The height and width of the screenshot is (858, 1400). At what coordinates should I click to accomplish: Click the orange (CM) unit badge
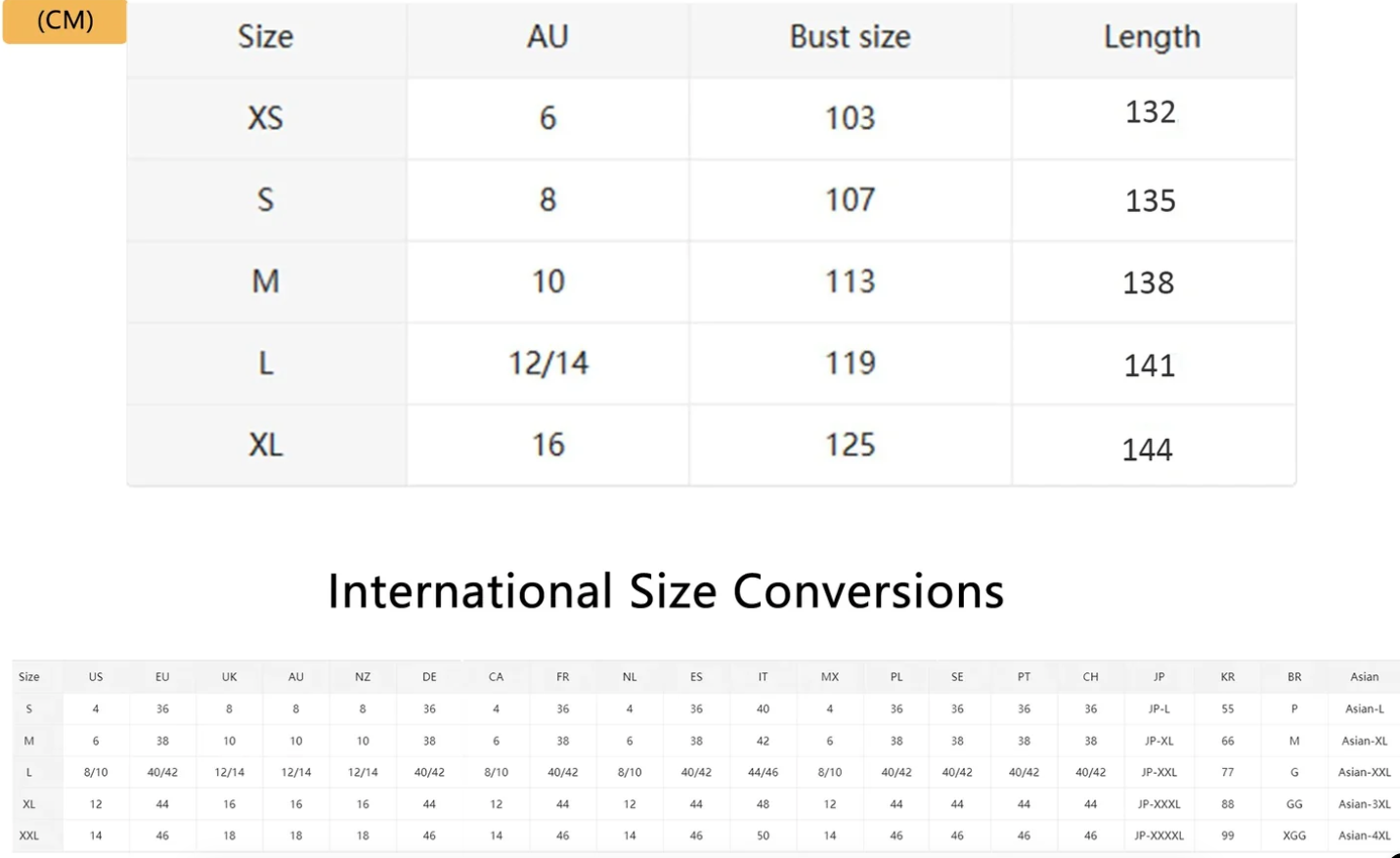[65, 21]
